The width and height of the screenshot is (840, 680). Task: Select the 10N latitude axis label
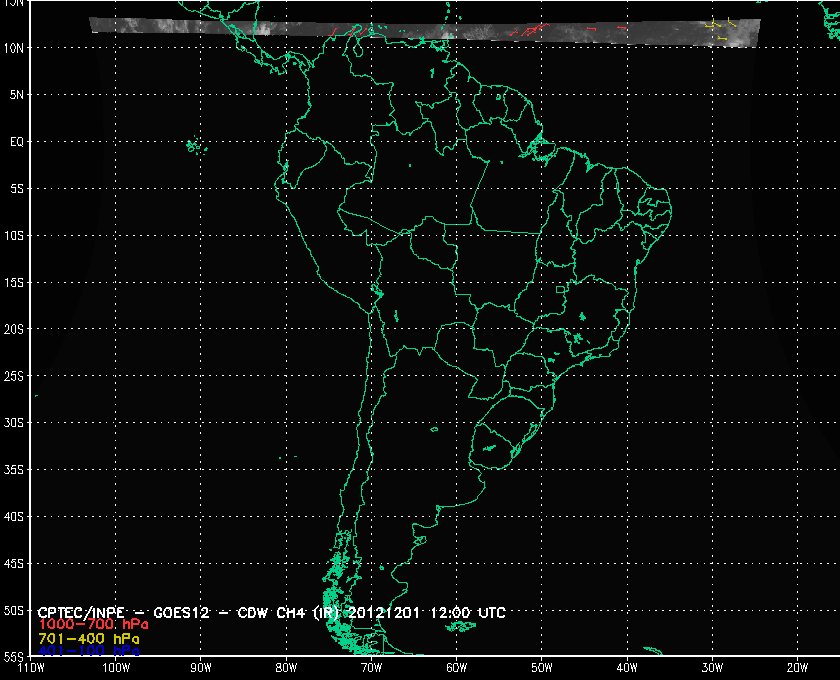(16, 48)
